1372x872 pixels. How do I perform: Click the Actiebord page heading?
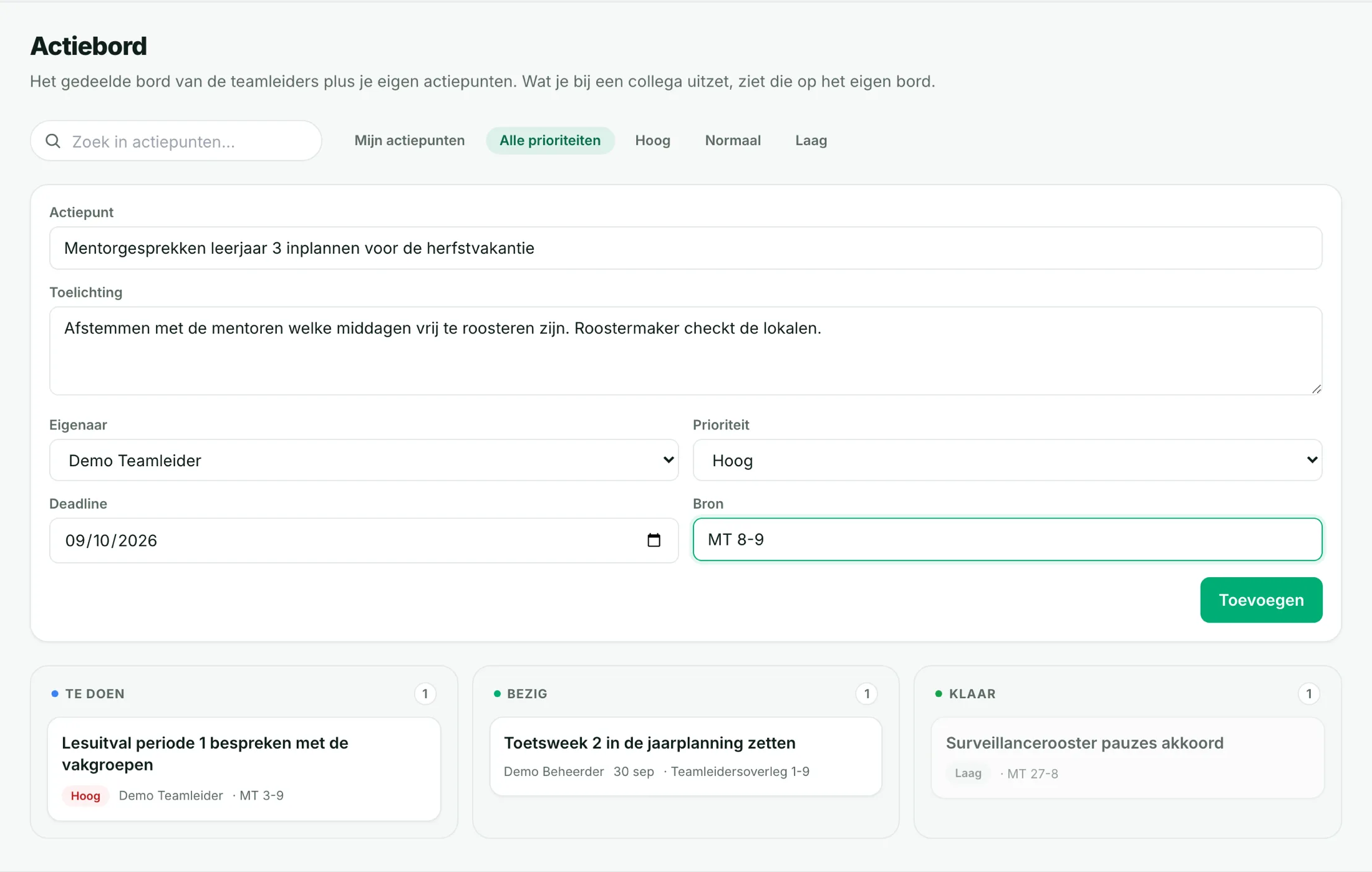89,46
